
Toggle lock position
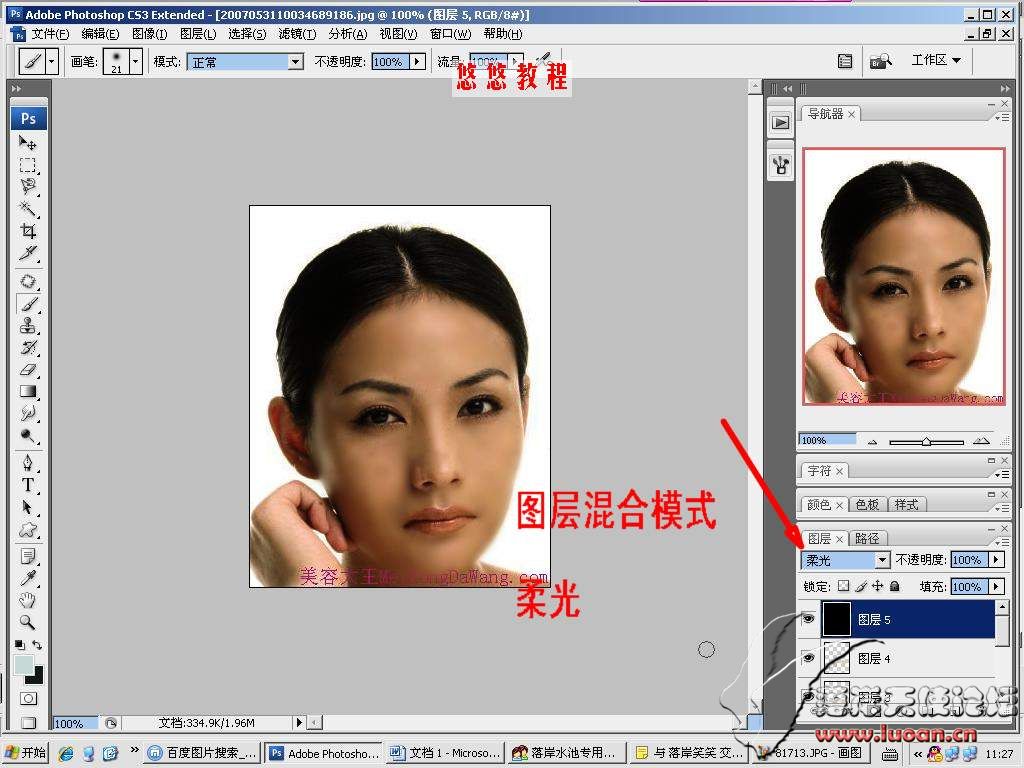coord(878,586)
